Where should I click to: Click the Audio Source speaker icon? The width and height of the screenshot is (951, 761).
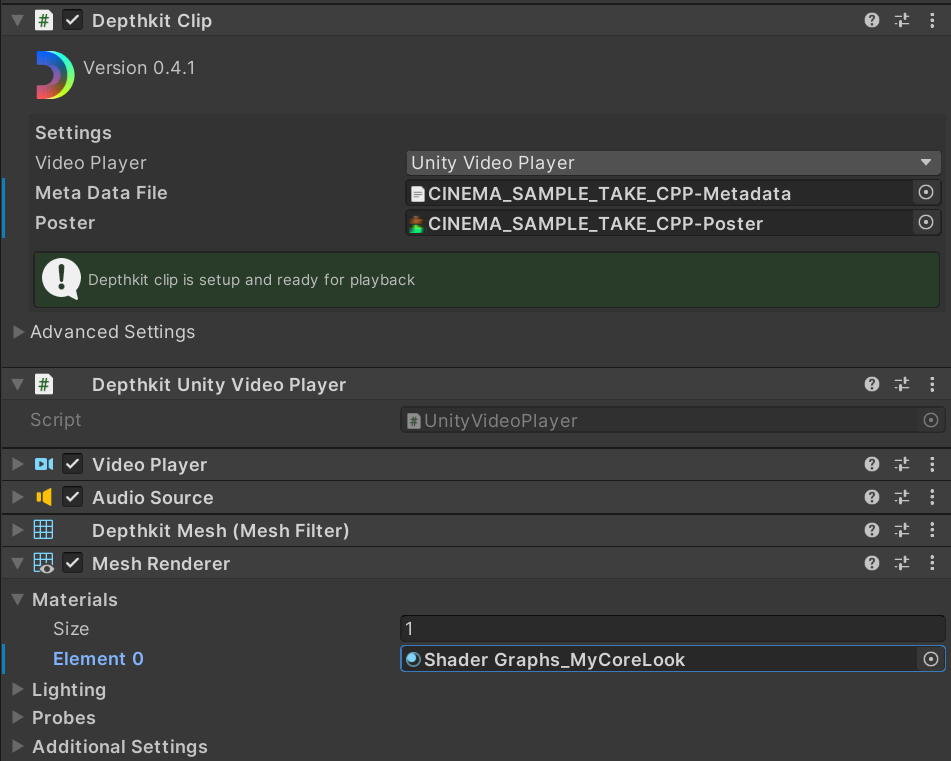click(42, 497)
